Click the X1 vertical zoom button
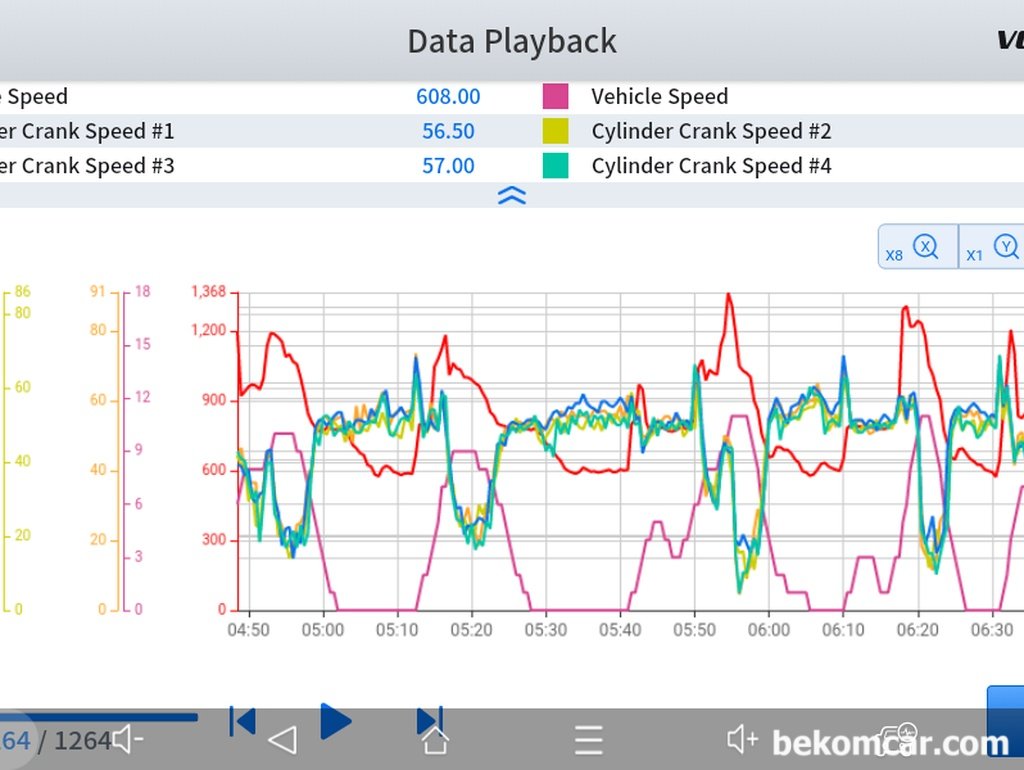This screenshot has height=770, width=1024. point(994,247)
